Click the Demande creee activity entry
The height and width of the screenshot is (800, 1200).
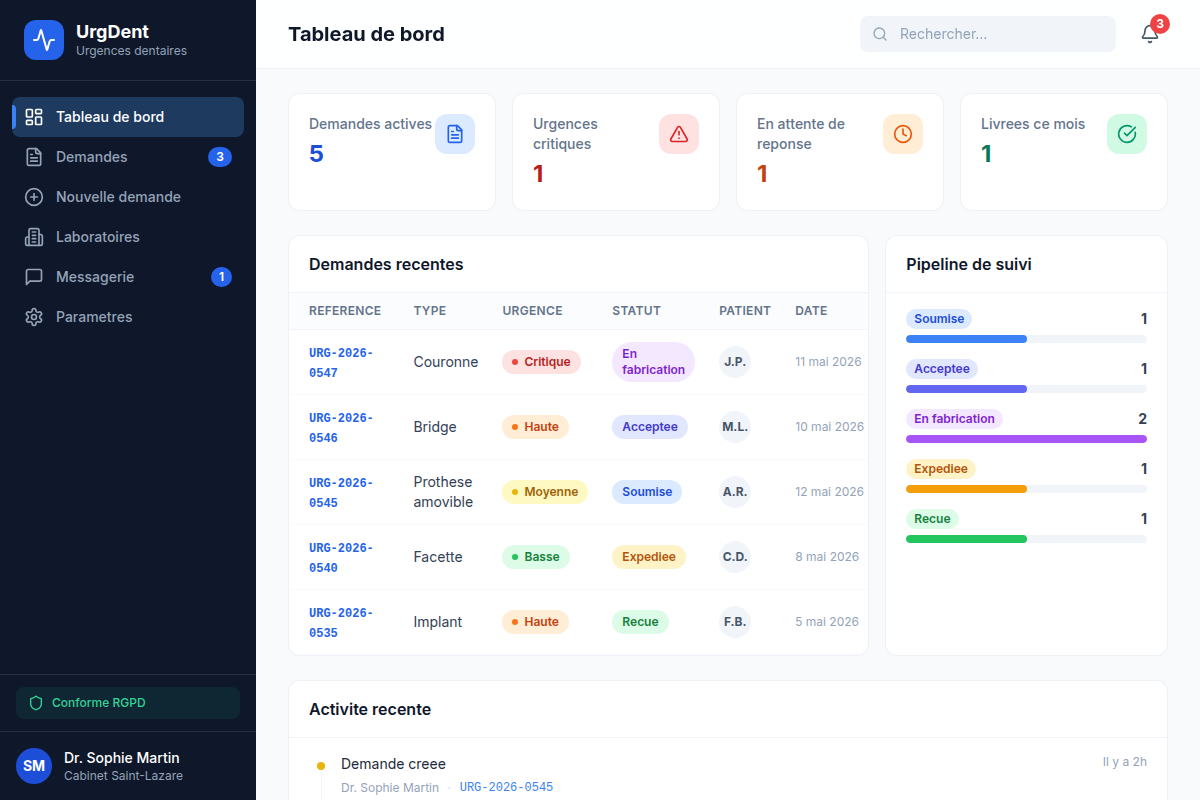point(393,764)
